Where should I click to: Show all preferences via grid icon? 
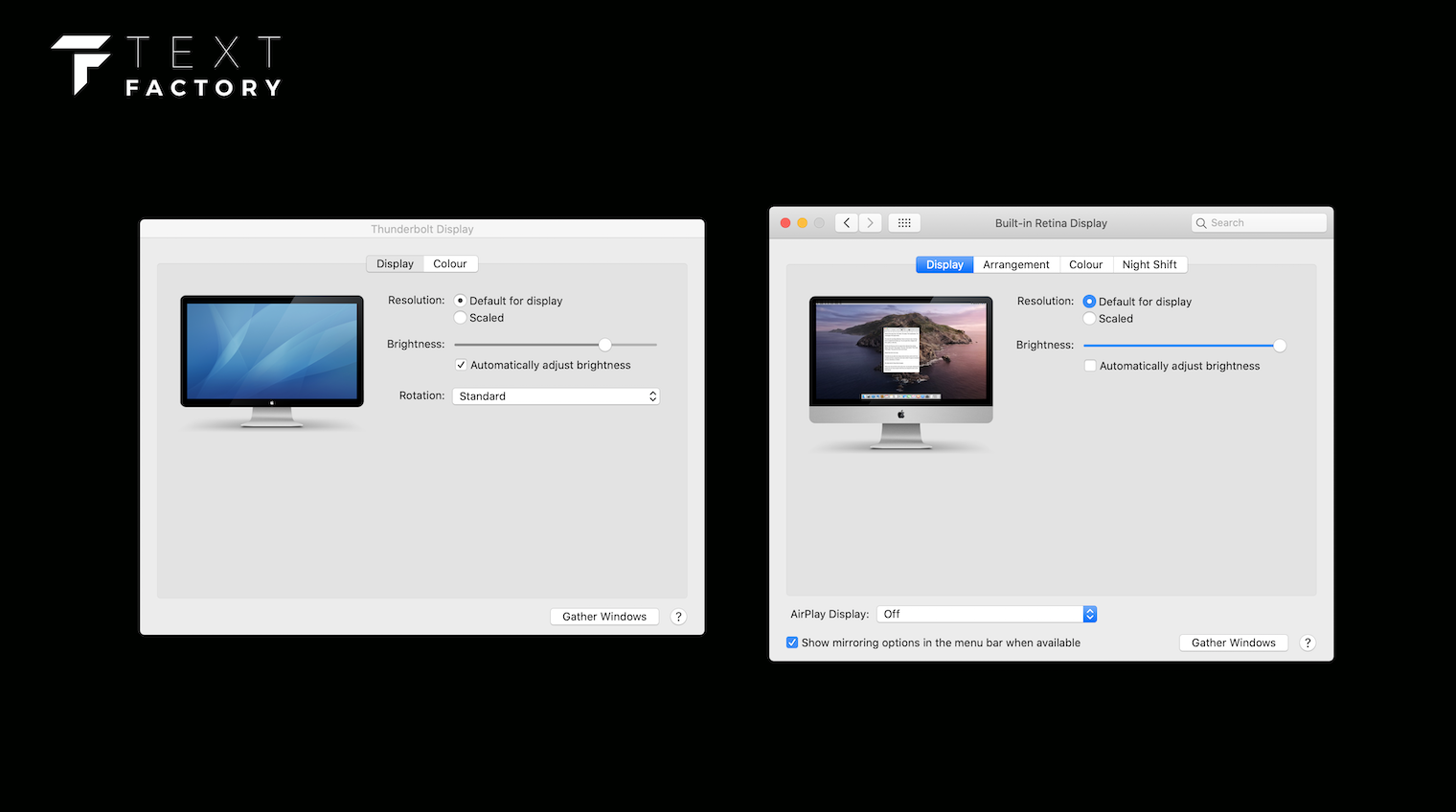pos(904,223)
